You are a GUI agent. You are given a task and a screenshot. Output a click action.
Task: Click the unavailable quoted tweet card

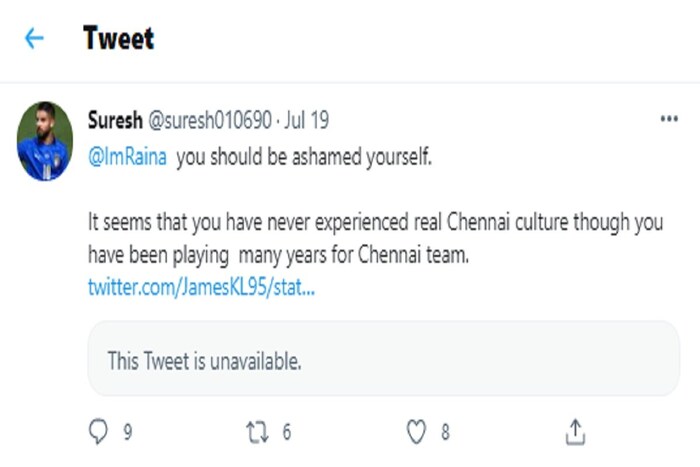tap(384, 358)
